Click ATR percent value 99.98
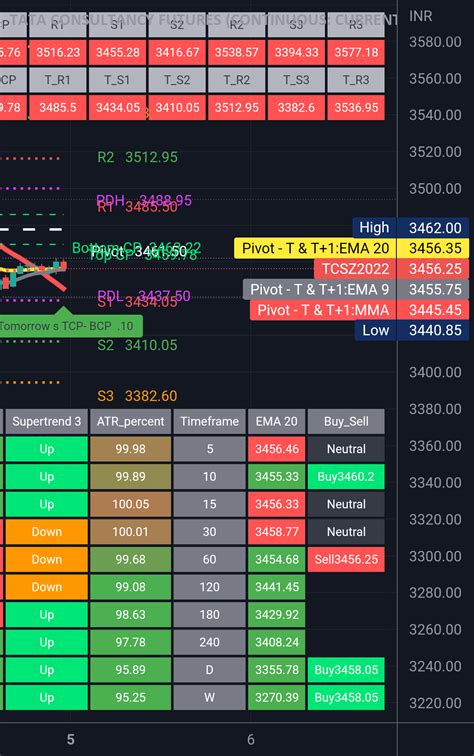474x756 pixels. point(131,449)
